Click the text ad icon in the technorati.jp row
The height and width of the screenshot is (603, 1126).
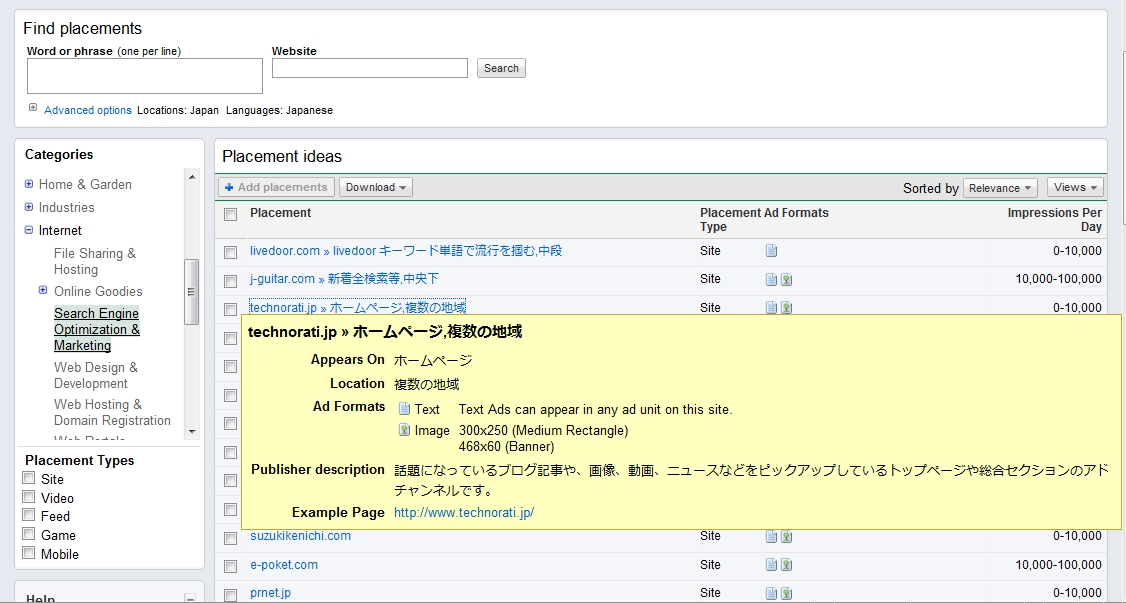coord(771,307)
